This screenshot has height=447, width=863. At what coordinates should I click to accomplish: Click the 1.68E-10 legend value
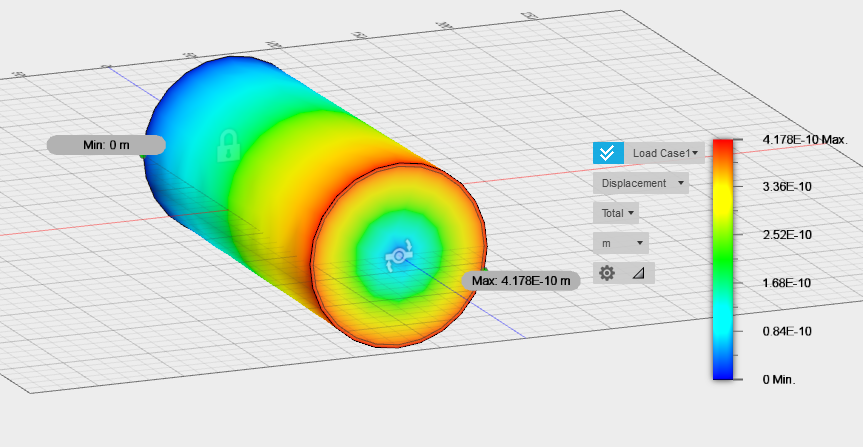pyautogui.click(x=786, y=283)
